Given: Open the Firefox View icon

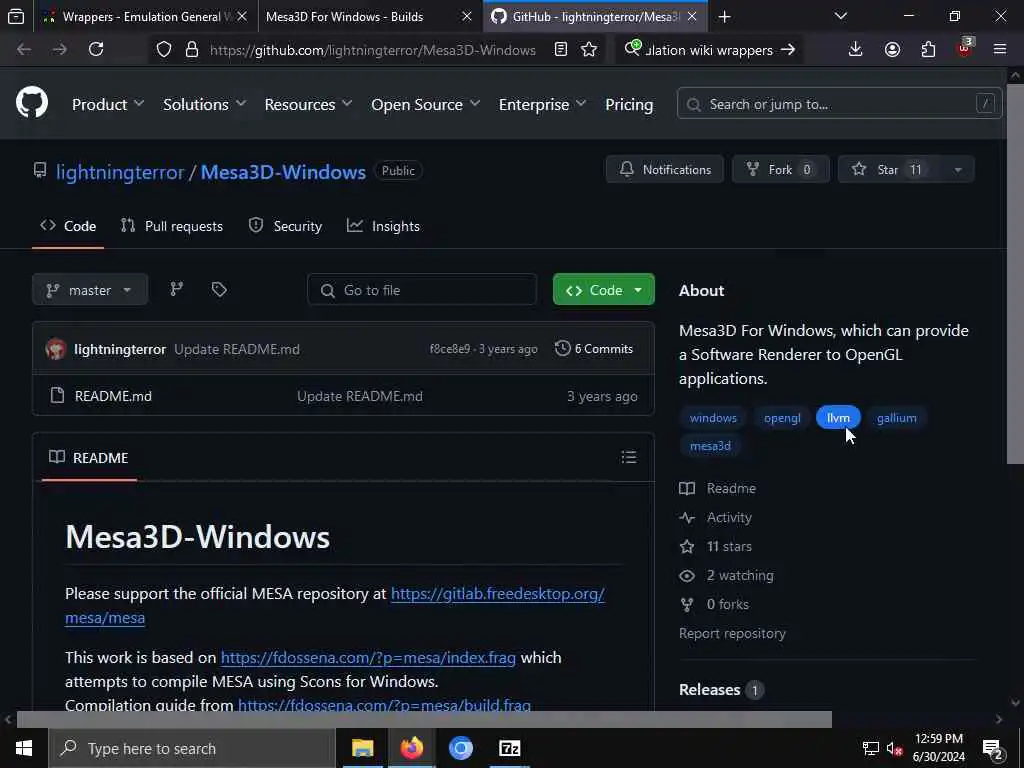Looking at the screenshot, I should (x=16, y=16).
